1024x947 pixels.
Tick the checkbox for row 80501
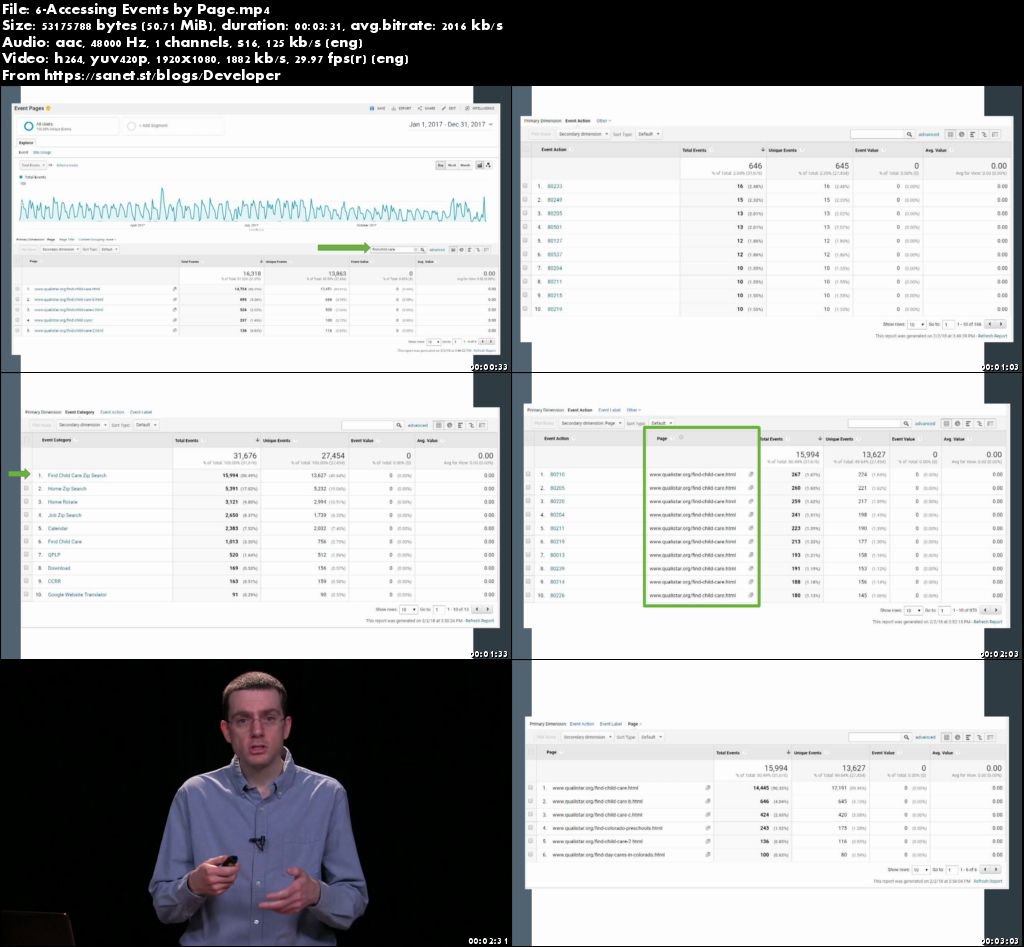click(525, 227)
